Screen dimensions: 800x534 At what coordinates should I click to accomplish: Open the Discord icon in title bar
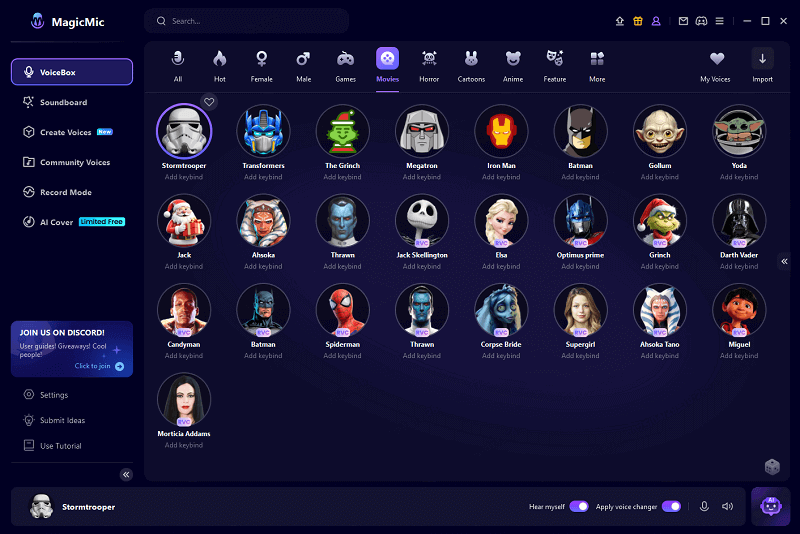pyautogui.click(x=701, y=21)
